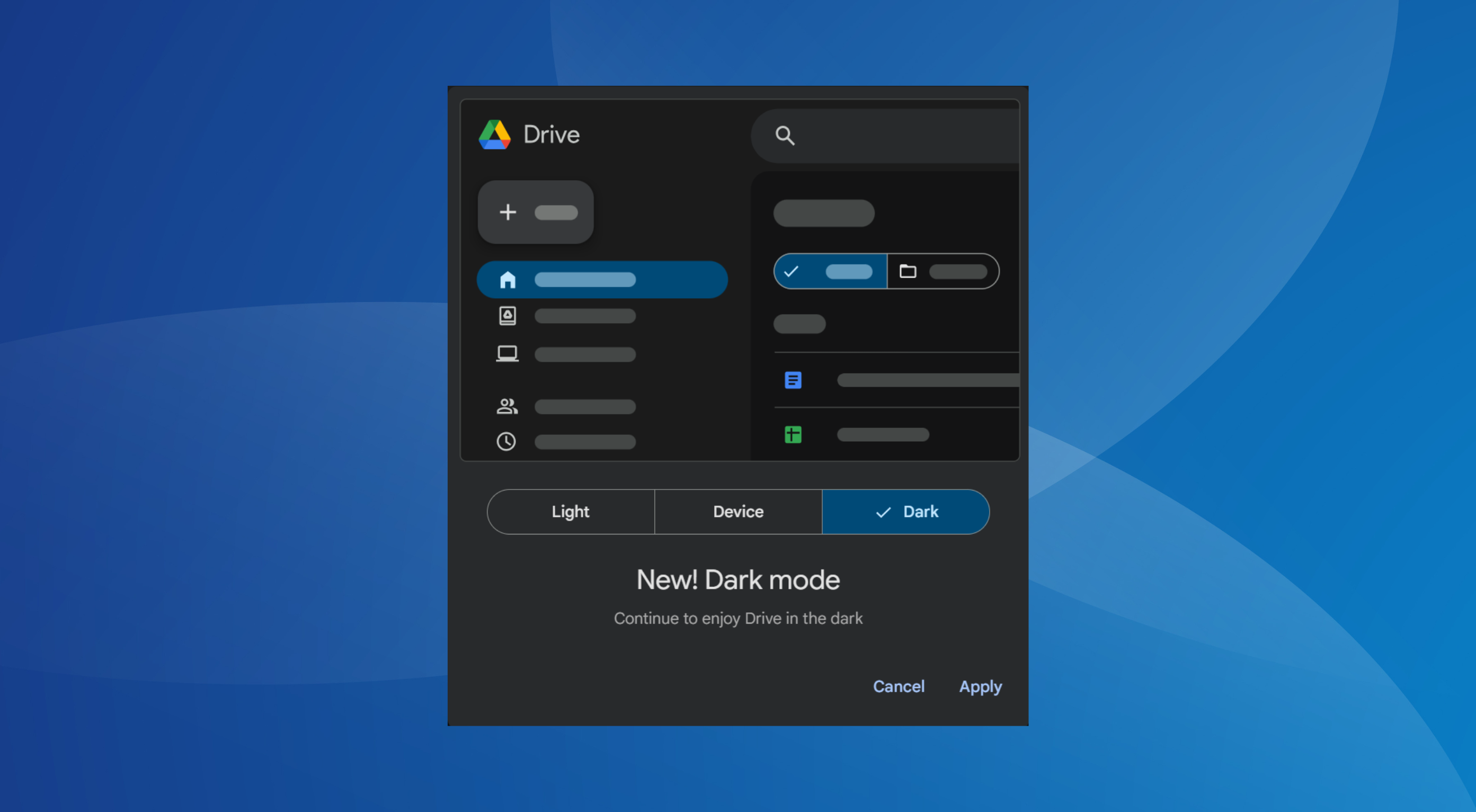Click the Home icon in preview sidebar

coord(508,280)
